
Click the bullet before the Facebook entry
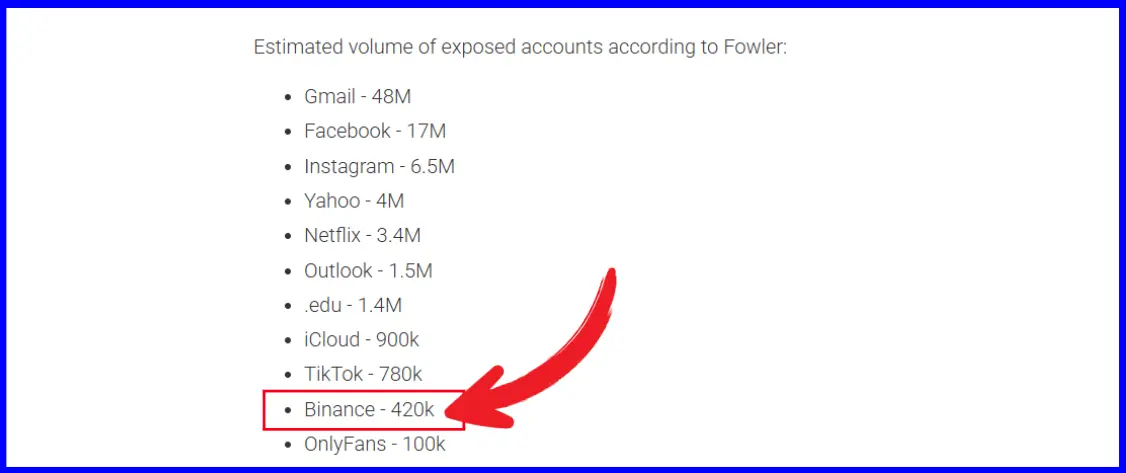click(x=290, y=132)
